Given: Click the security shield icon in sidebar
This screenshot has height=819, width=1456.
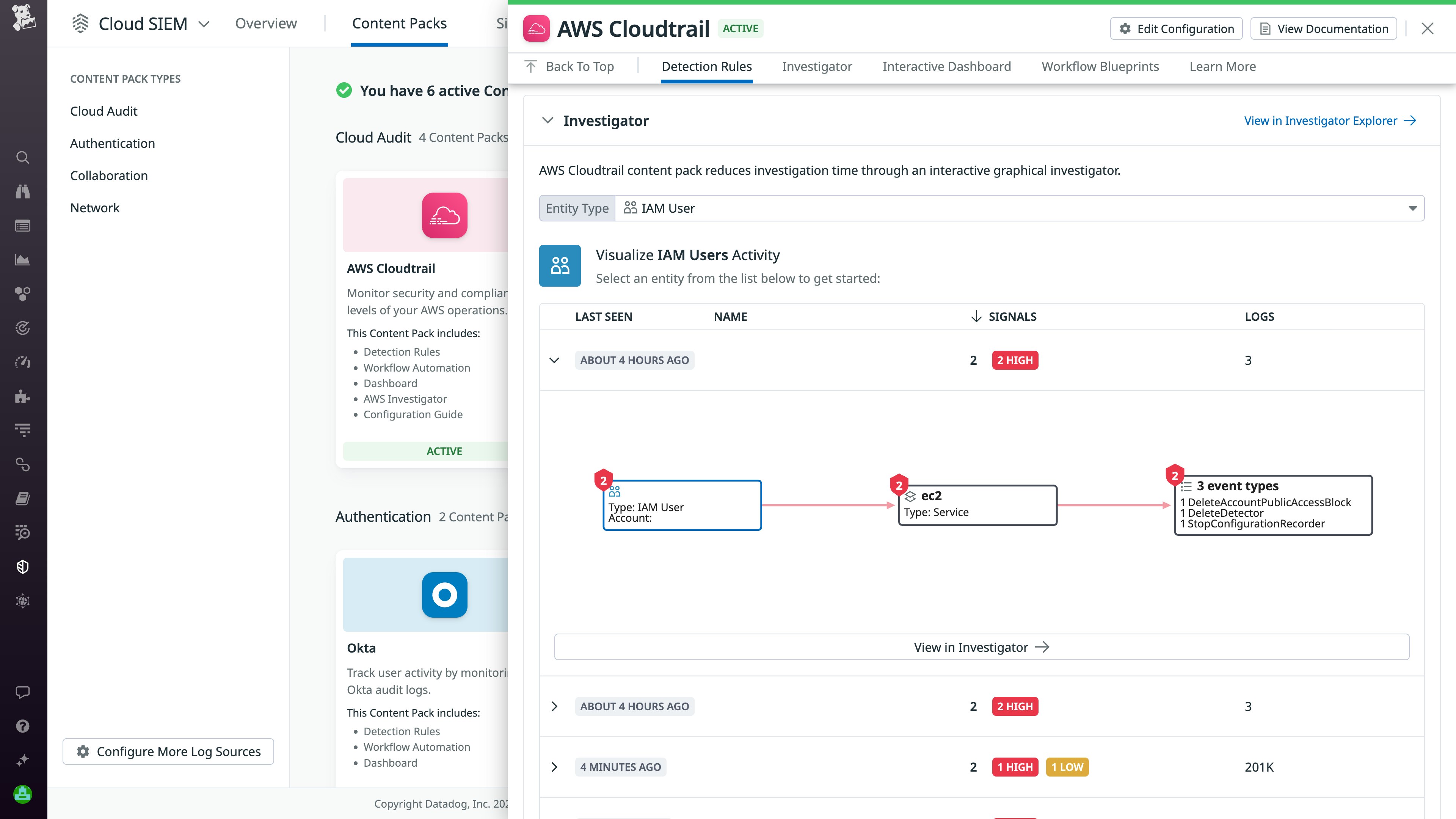Looking at the screenshot, I should (23, 567).
